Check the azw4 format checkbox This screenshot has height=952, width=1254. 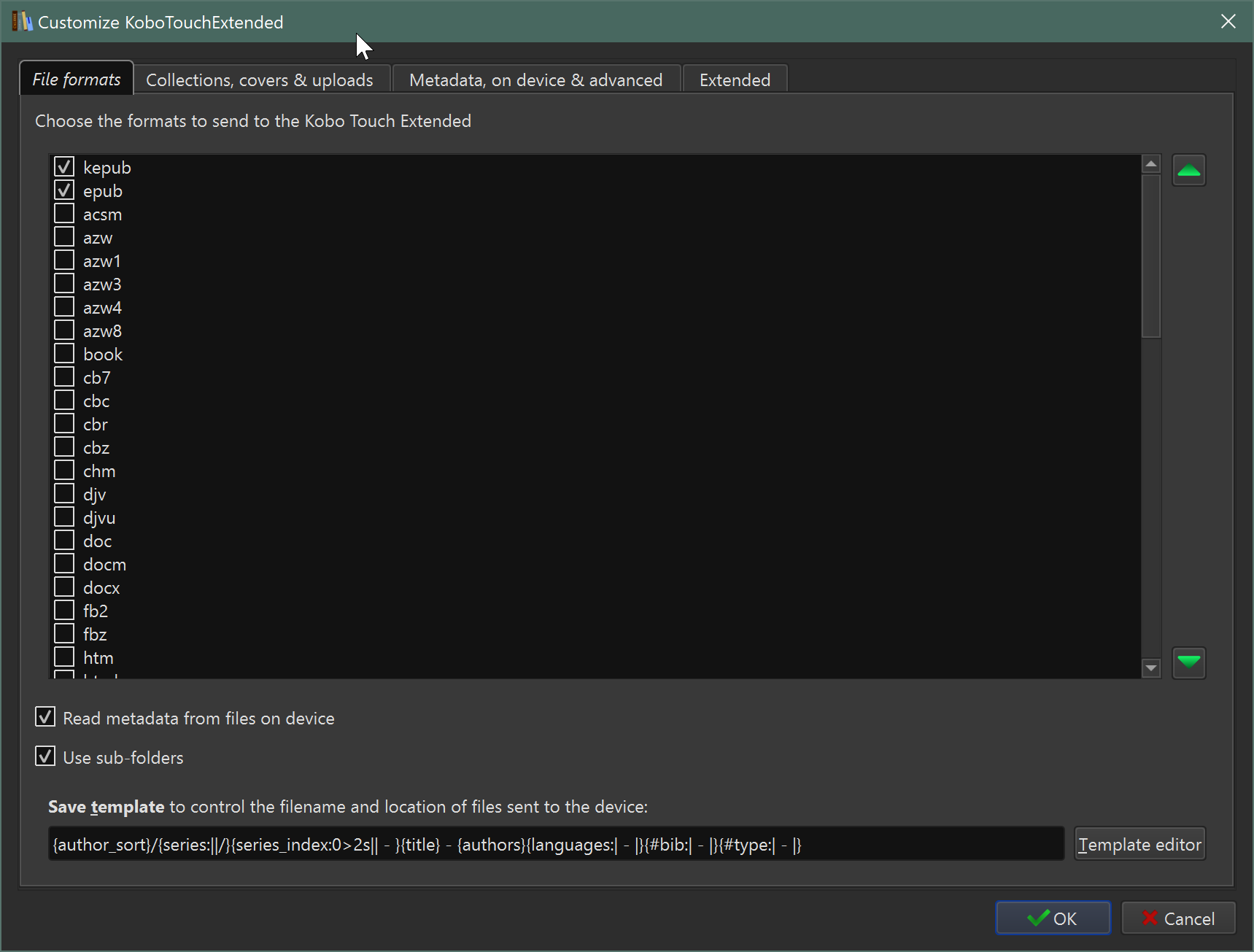(64, 307)
